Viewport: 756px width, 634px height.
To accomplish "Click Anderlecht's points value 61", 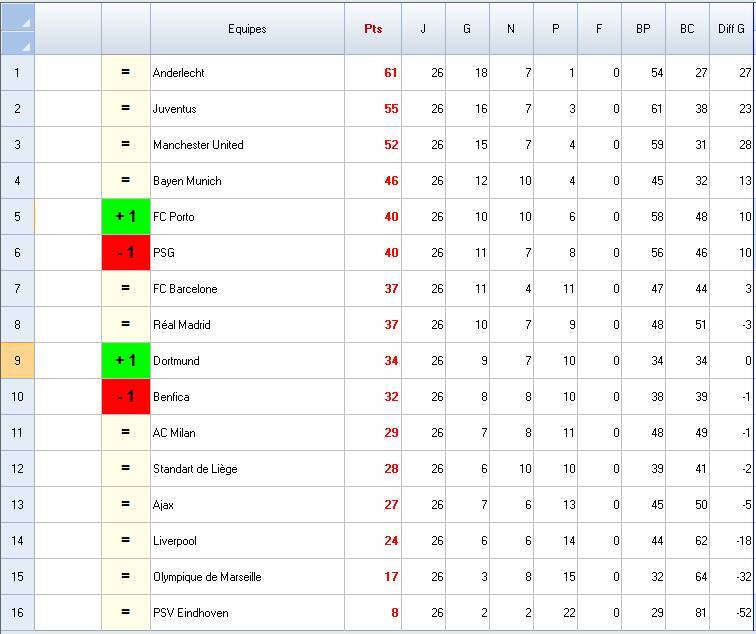I will click(x=390, y=73).
